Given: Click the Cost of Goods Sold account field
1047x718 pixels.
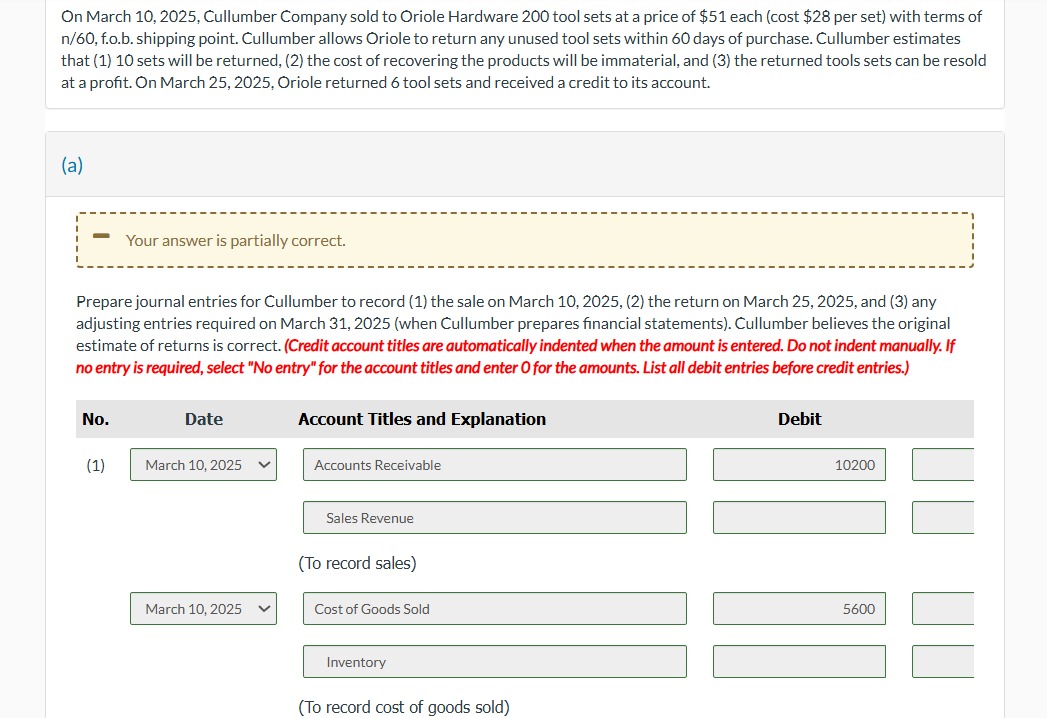Looking at the screenshot, I should [495, 609].
